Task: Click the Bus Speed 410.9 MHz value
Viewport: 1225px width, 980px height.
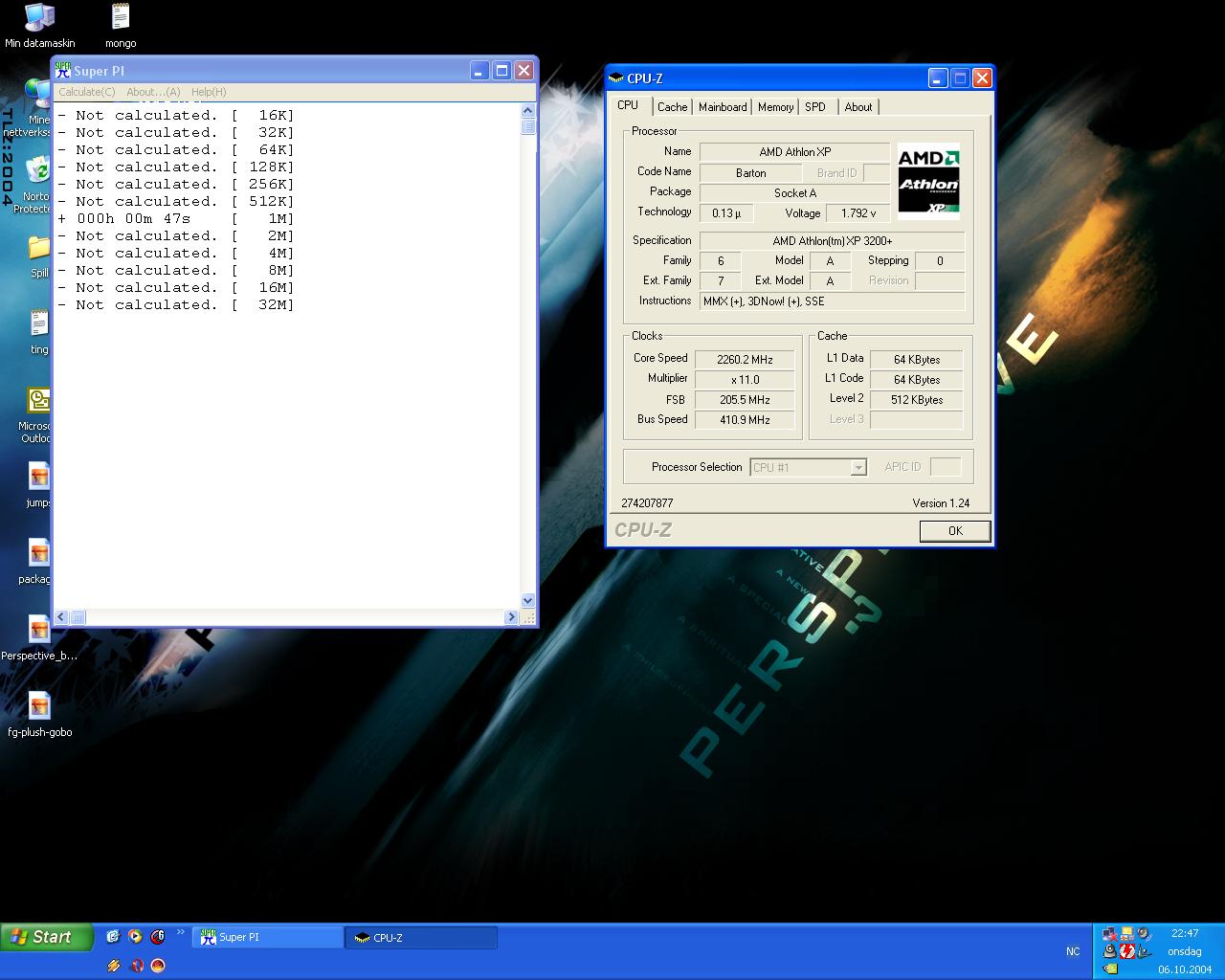Action: point(746,420)
